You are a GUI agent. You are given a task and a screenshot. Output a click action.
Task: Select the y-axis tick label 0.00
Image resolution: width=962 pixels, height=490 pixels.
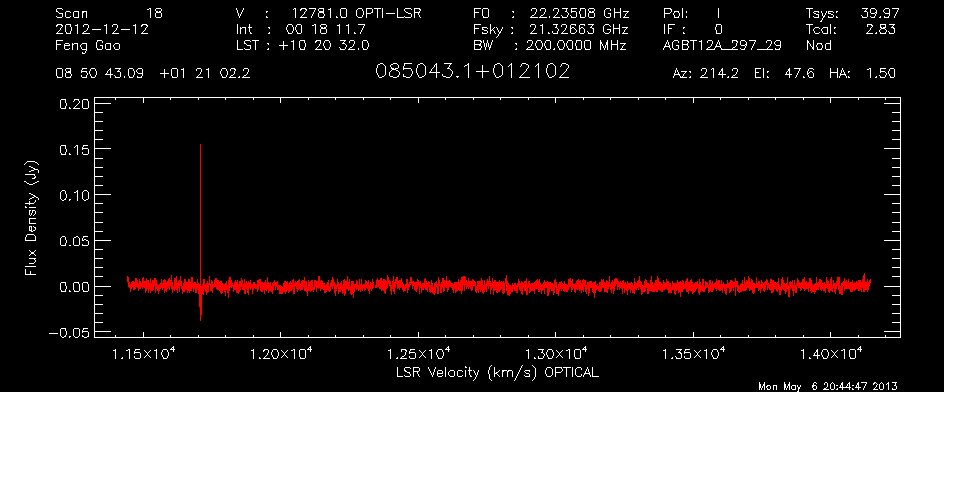point(74,287)
